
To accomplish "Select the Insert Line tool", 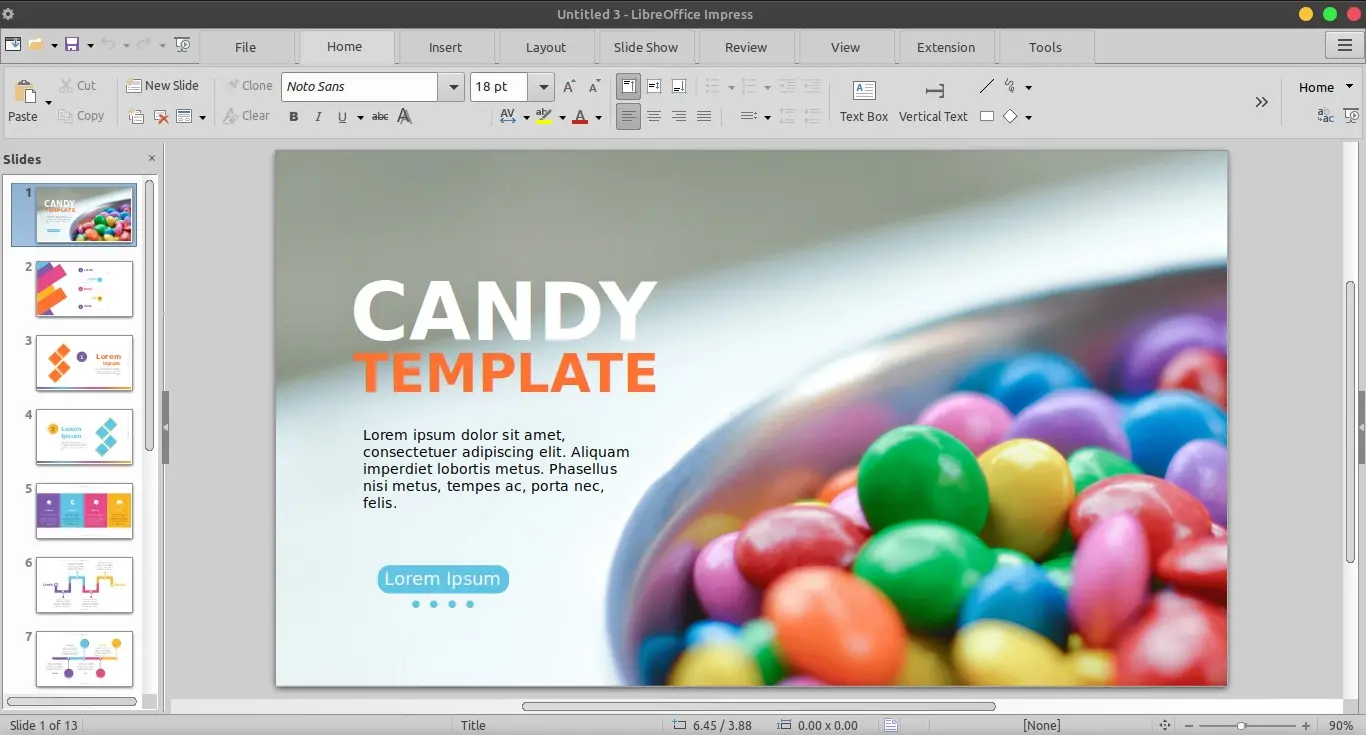I will [986, 87].
